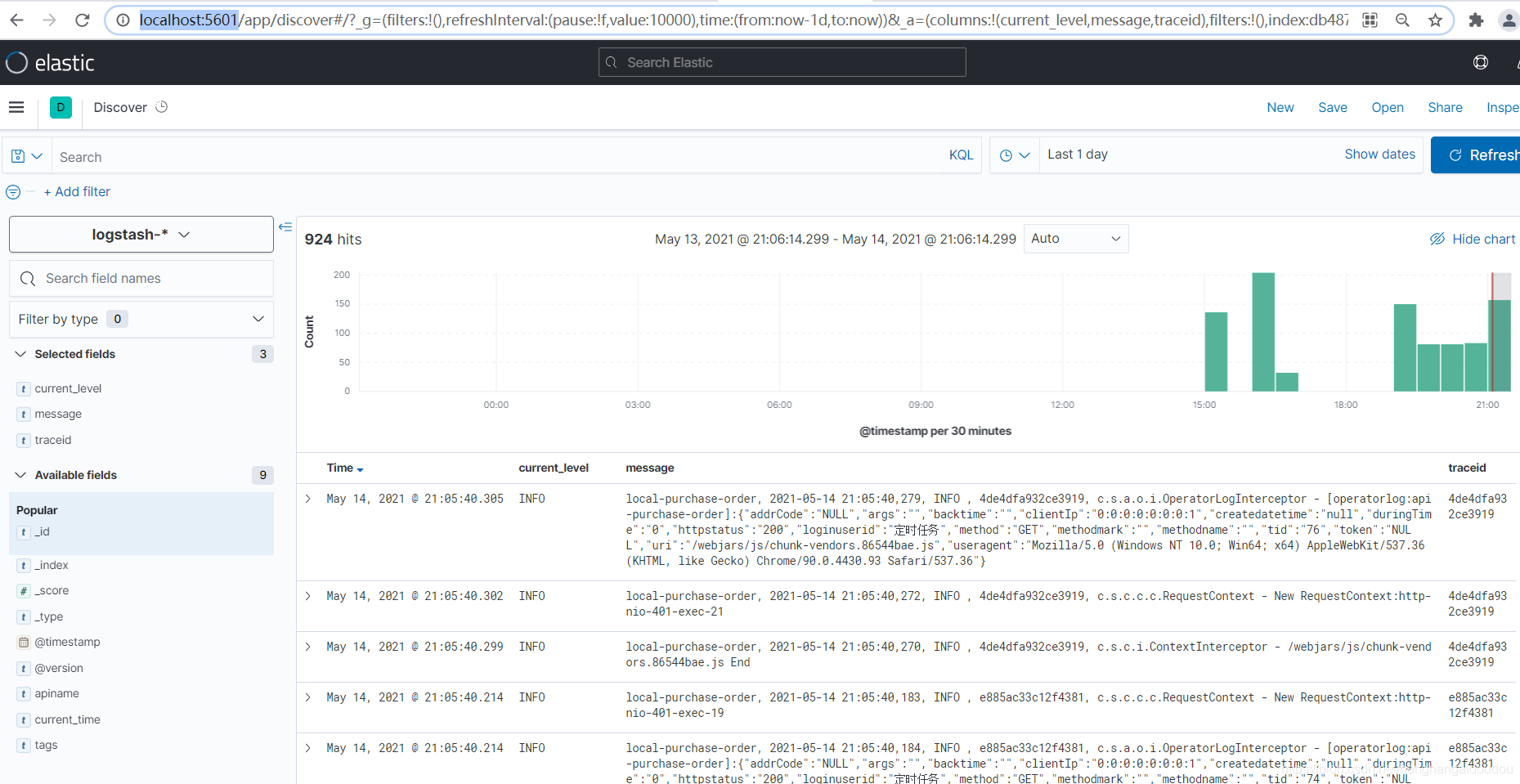Focus the Search field names box
Viewport: 1520px width, 784px height.
(141, 279)
